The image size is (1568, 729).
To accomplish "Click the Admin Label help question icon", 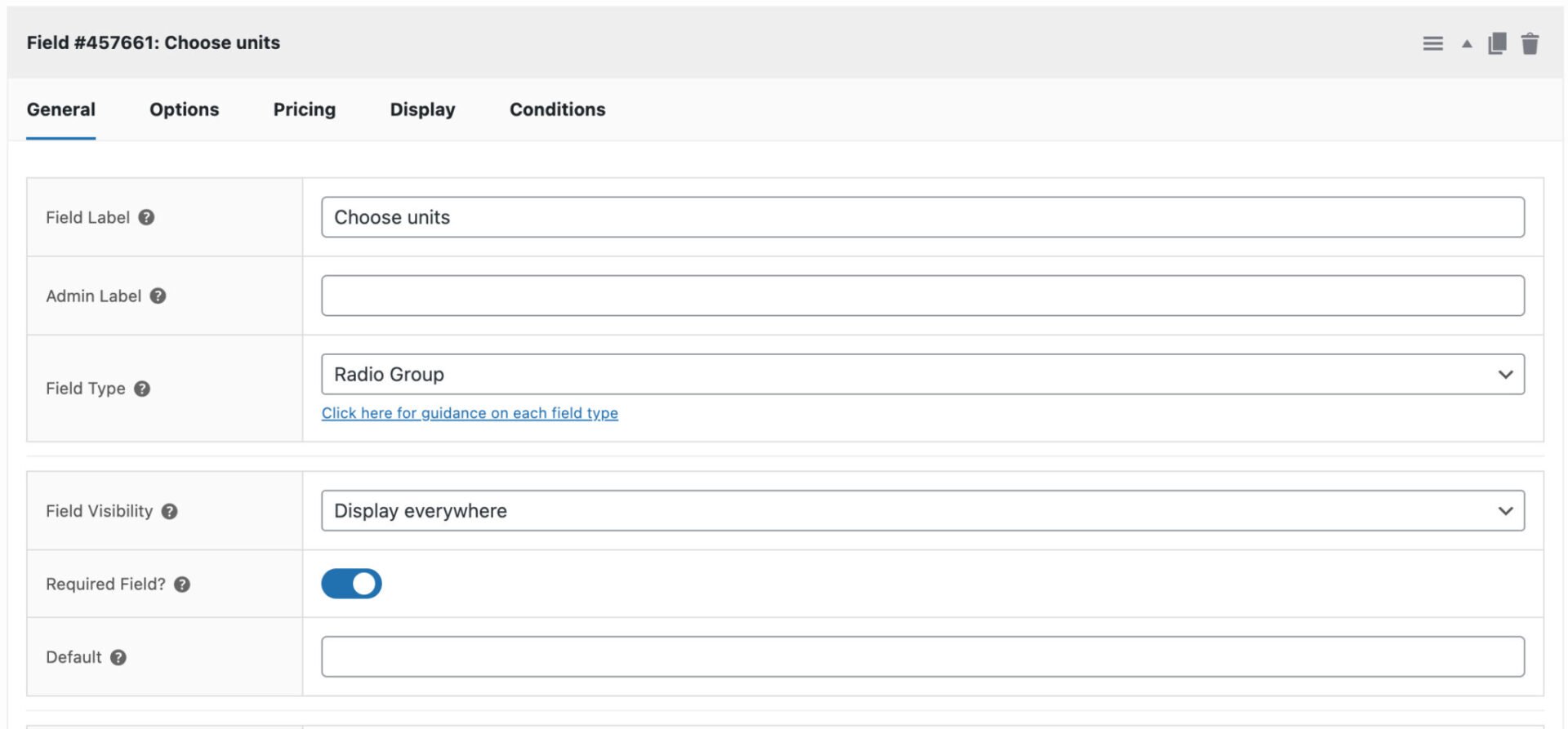I will click(x=158, y=296).
